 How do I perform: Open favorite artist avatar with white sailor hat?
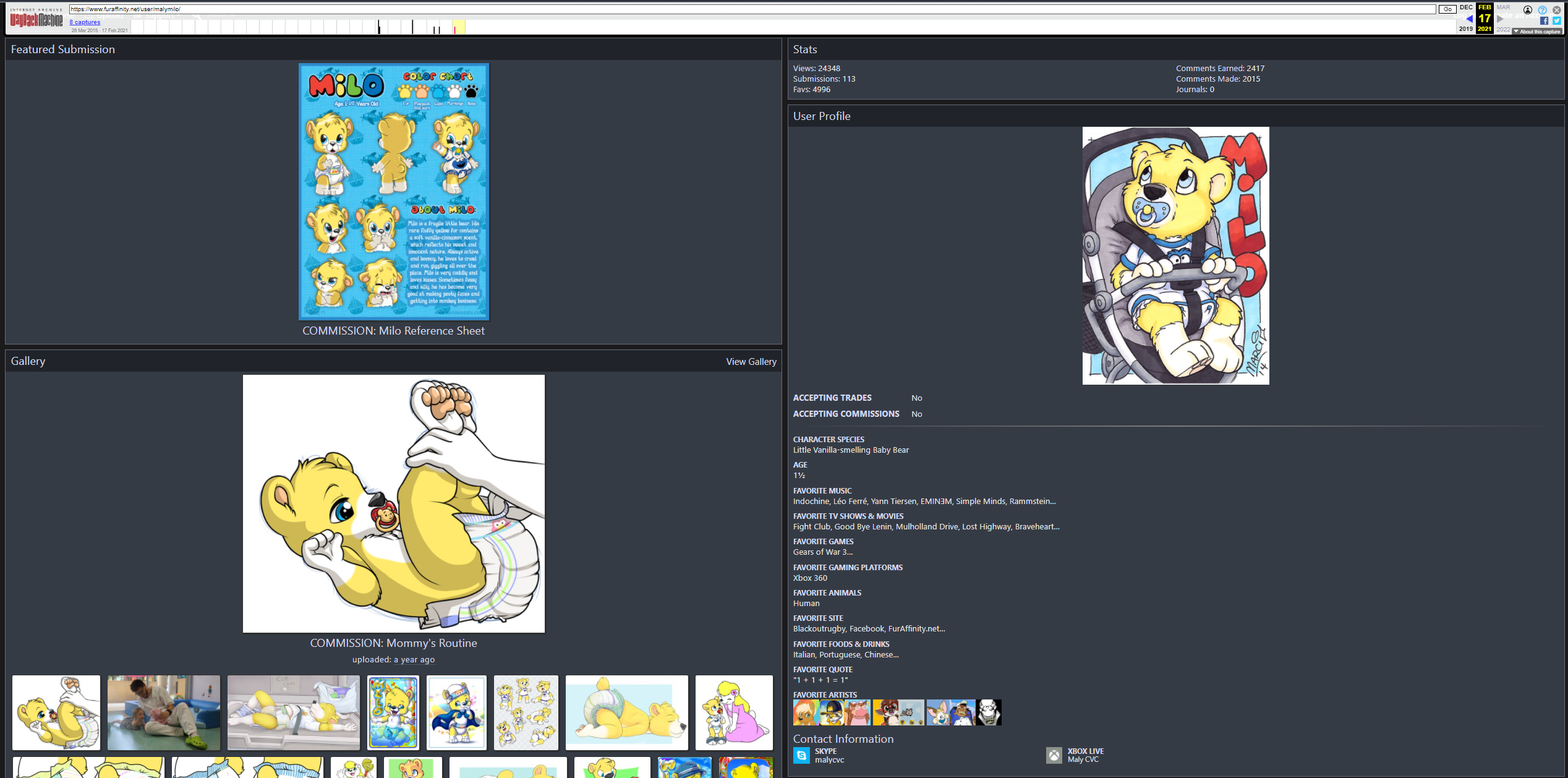coord(963,712)
